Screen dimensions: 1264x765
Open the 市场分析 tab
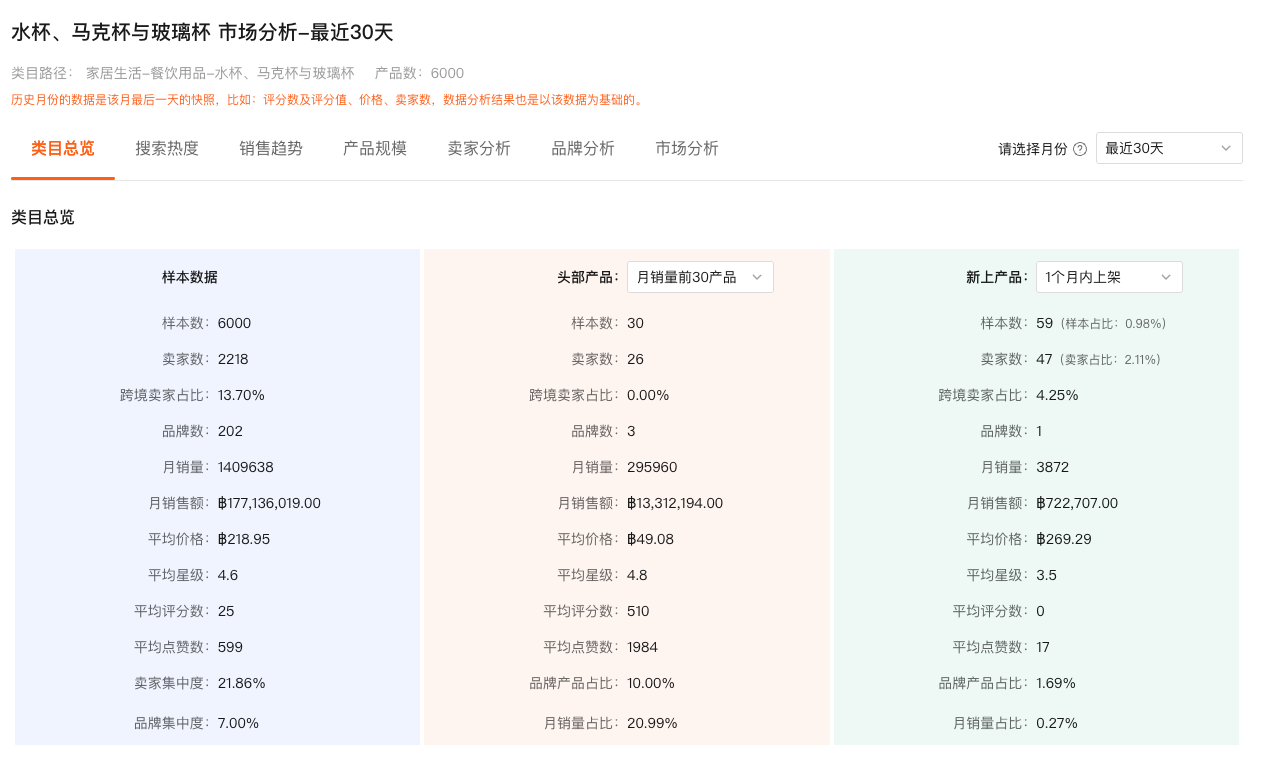click(687, 149)
